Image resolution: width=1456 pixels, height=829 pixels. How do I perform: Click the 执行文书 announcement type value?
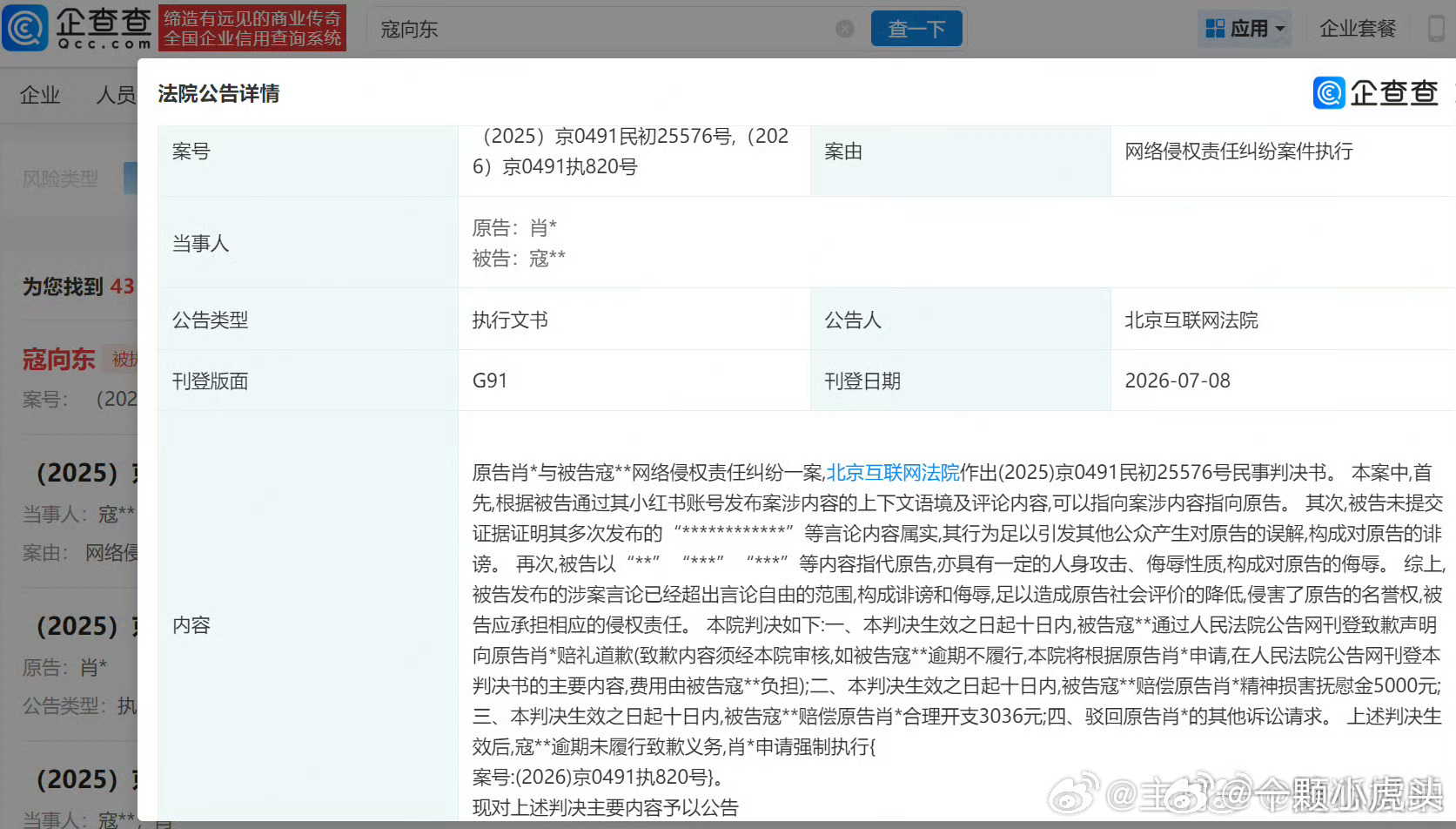coord(510,320)
